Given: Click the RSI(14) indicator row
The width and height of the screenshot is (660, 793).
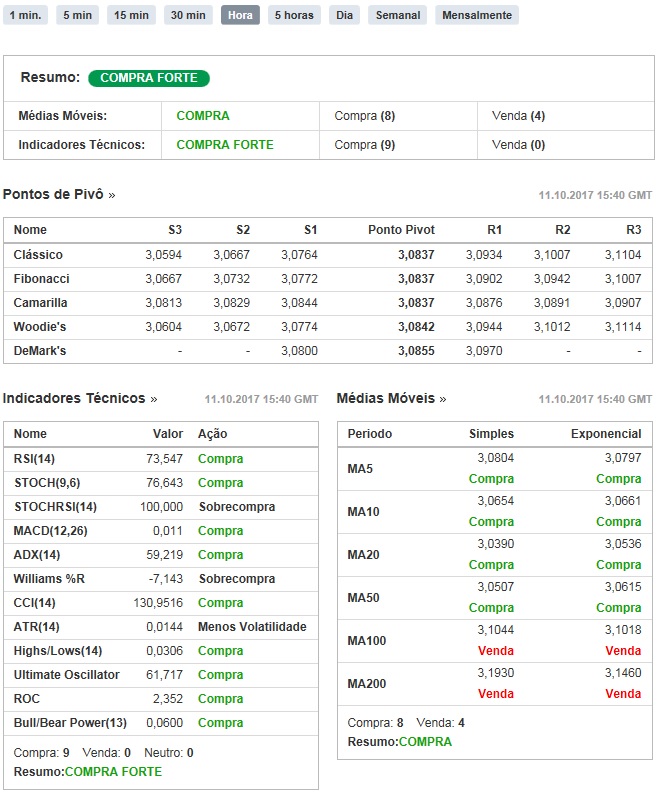Looking at the screenshot, I should (161, 459).
